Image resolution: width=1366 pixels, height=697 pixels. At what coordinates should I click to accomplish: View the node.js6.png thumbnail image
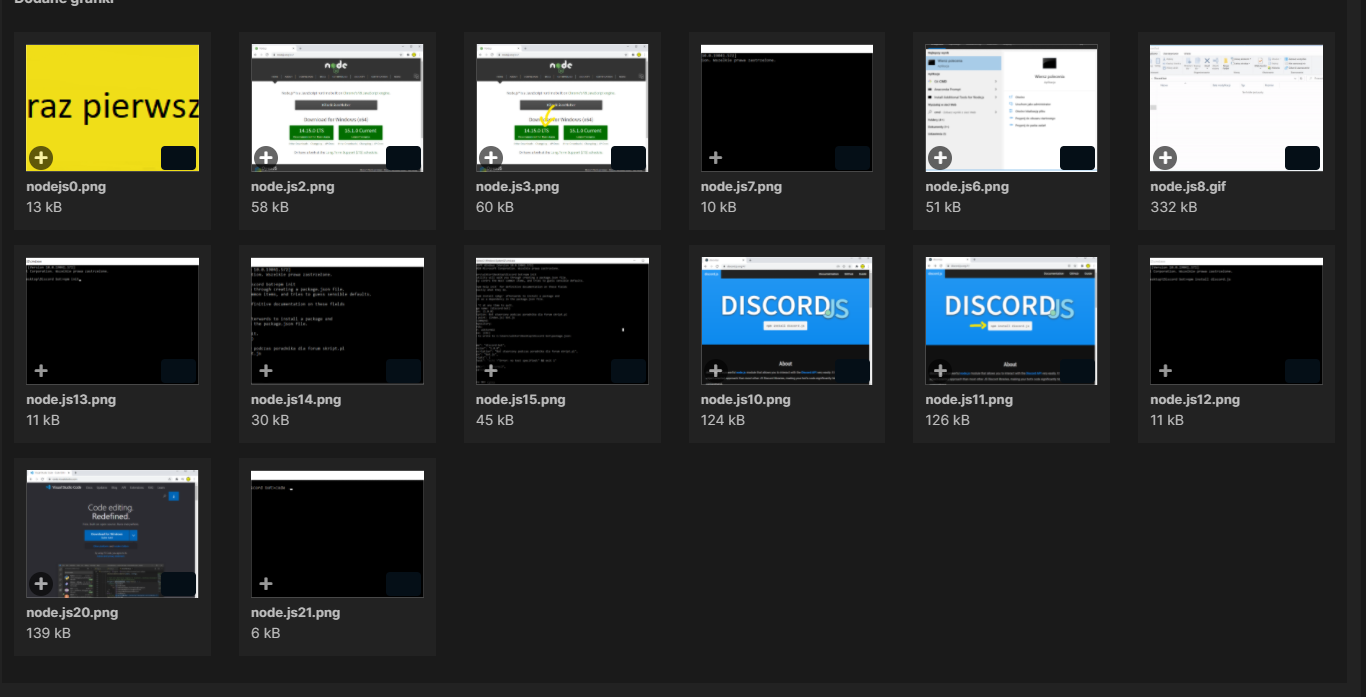[x=1011, y=108]
